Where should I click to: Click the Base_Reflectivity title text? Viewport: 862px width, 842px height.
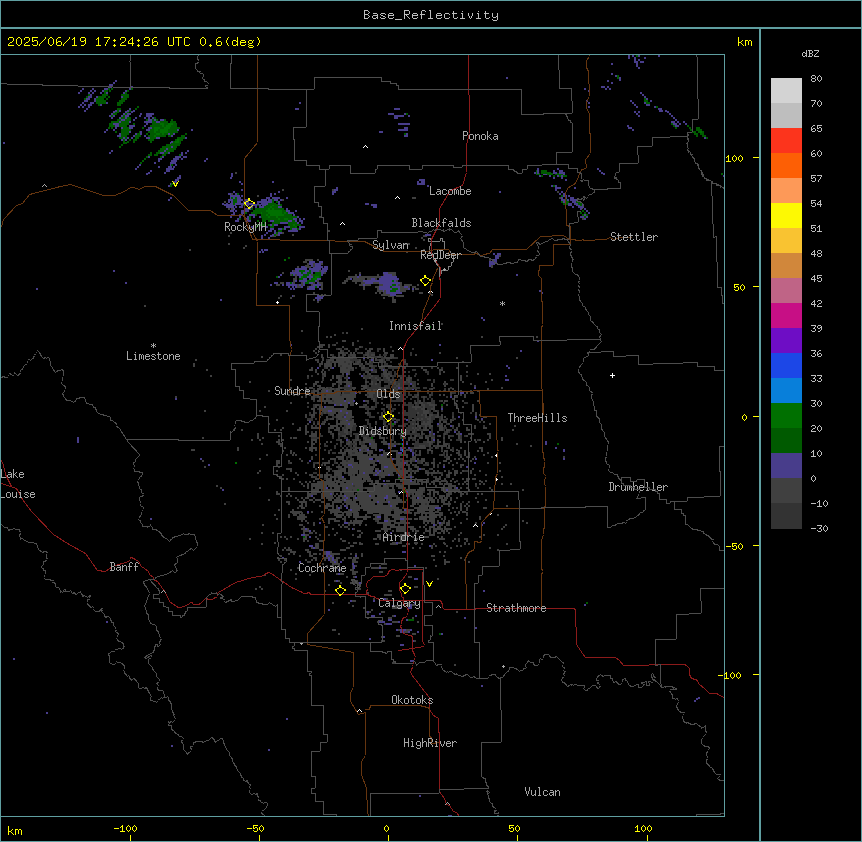tap(430, 15)
